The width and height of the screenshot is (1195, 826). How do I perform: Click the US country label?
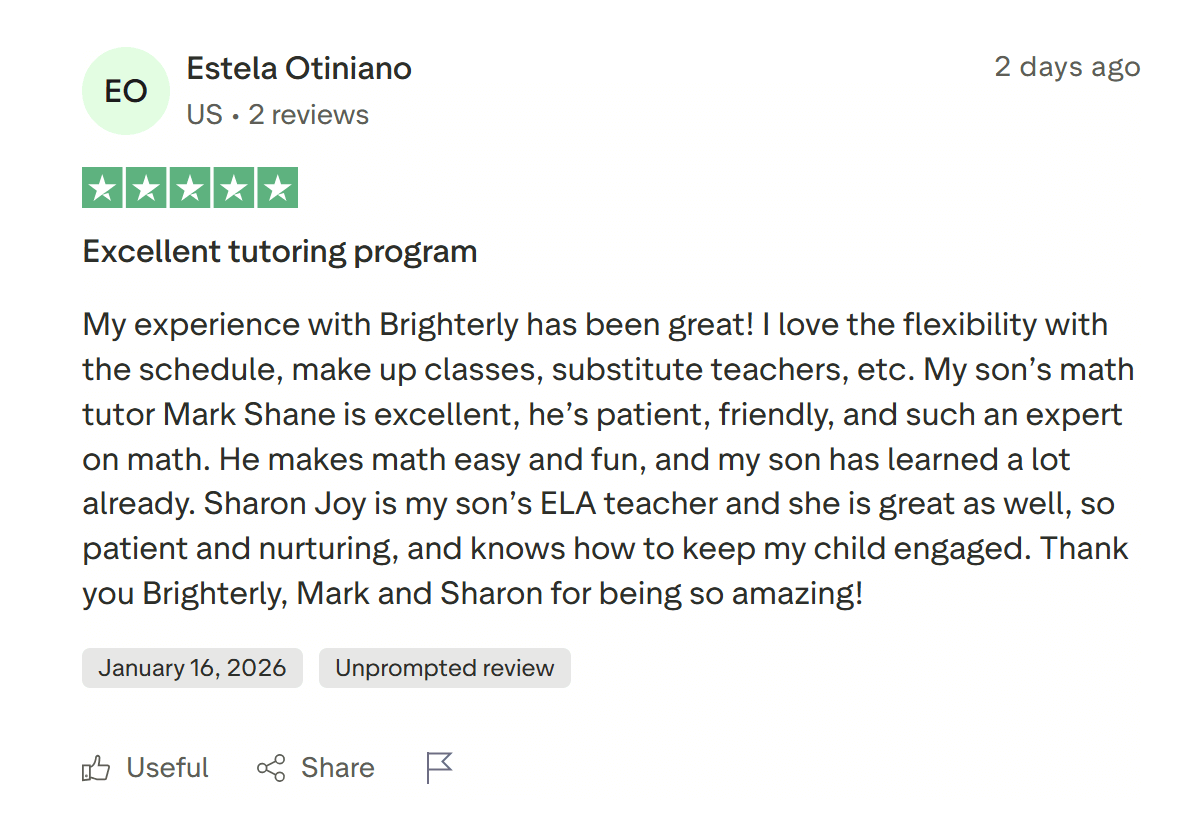click(204, 115)
